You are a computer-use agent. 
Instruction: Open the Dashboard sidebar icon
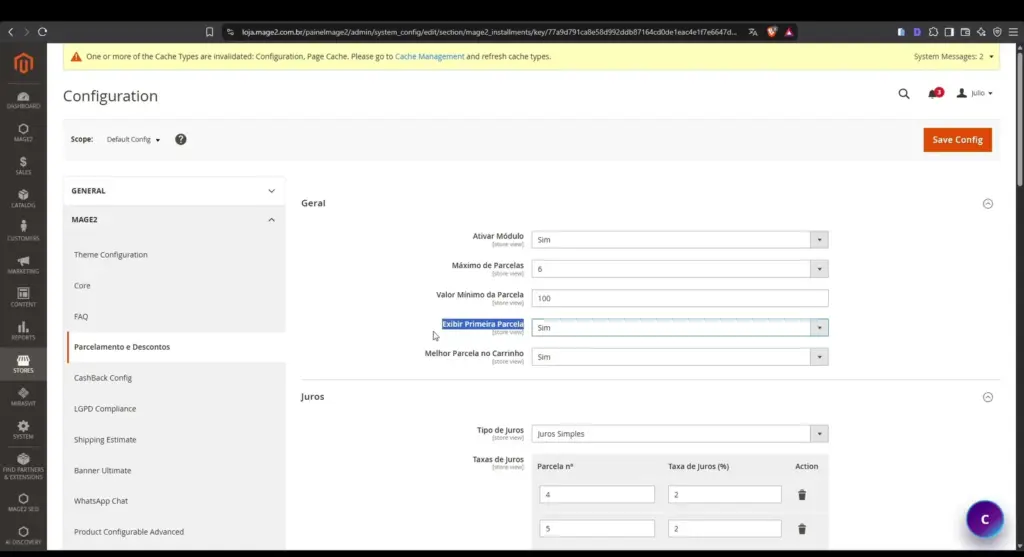(24, 100)
